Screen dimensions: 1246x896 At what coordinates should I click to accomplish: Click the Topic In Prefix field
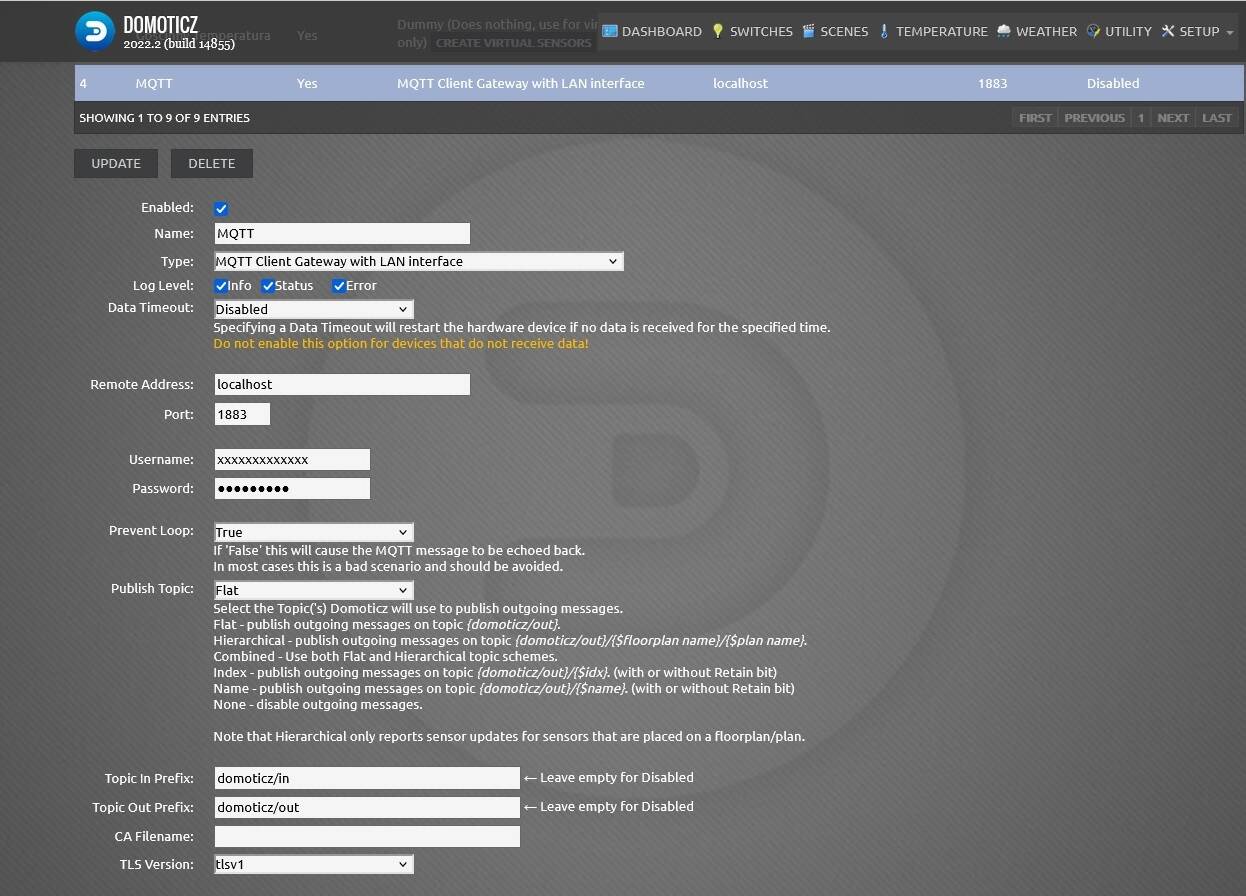pos(367,778)
